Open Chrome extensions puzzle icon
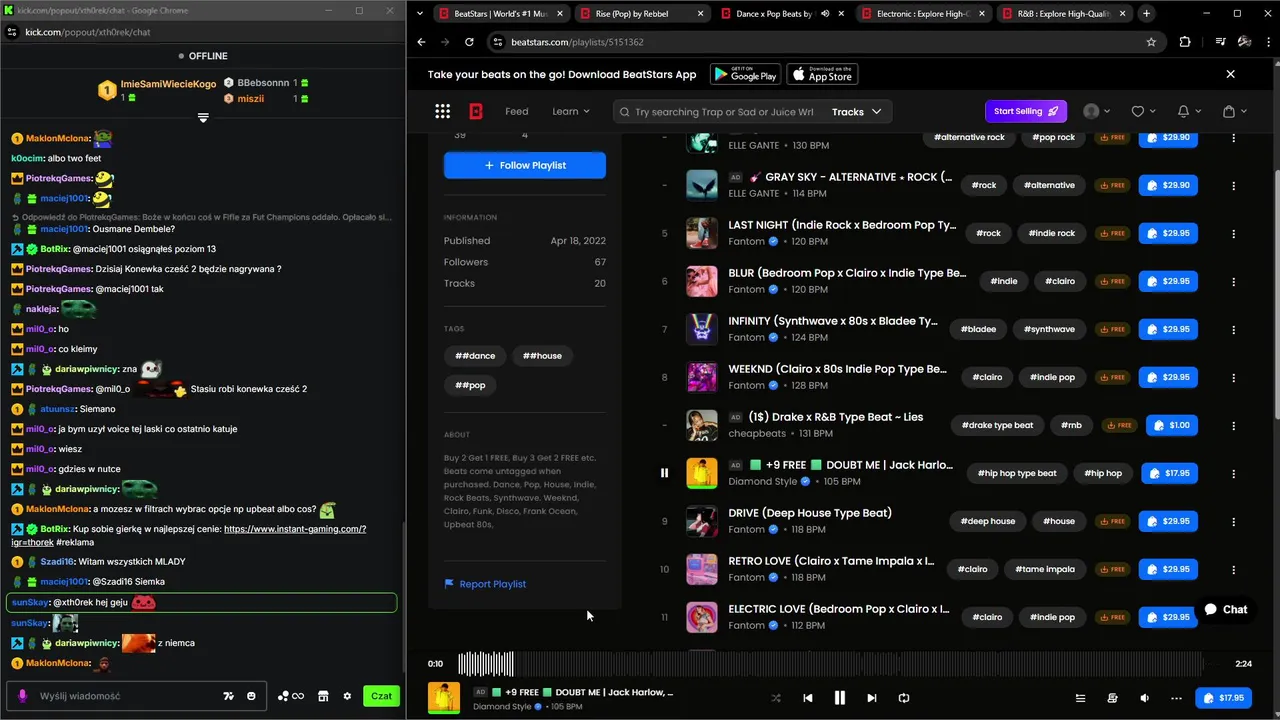This screenshot has height=720, width=1280. (x=1185, y=42)
